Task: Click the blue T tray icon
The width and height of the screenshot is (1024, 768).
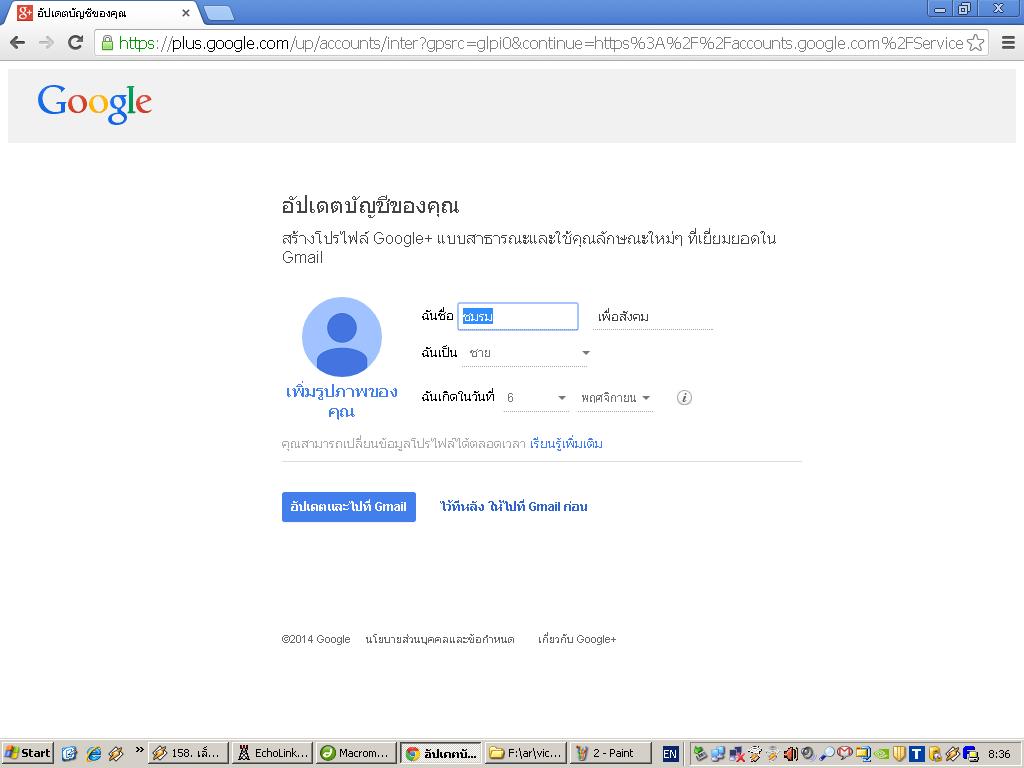Action: (x=916, y=754)
